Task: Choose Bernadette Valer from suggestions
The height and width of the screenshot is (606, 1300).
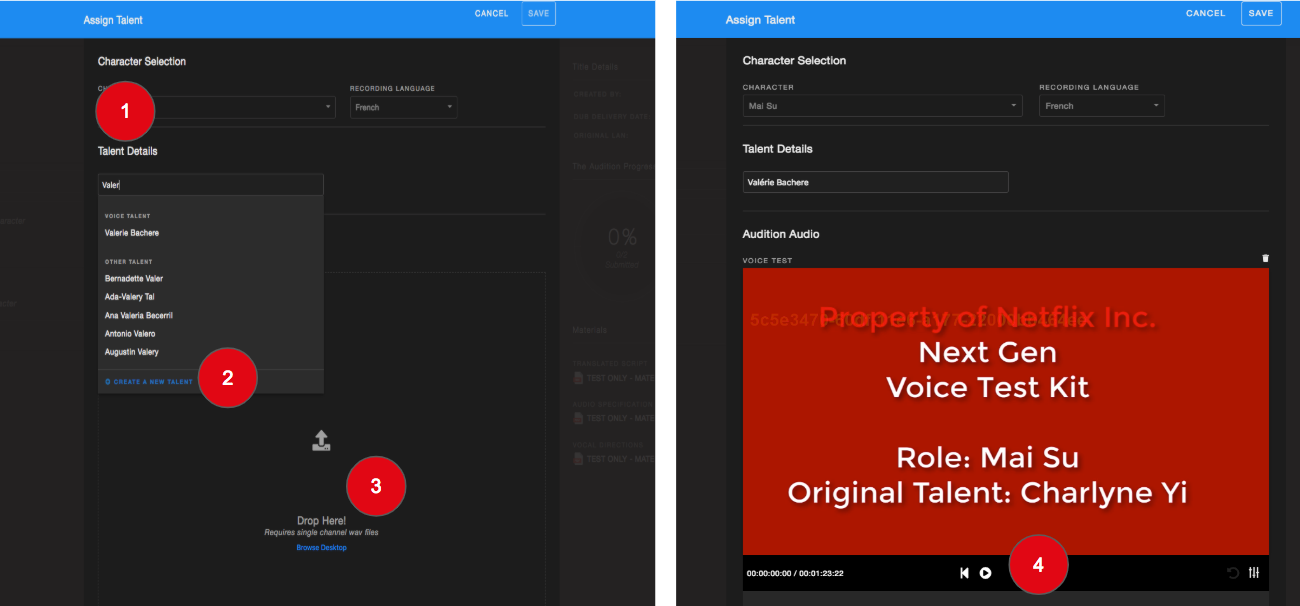Action: tap(134, 279)
